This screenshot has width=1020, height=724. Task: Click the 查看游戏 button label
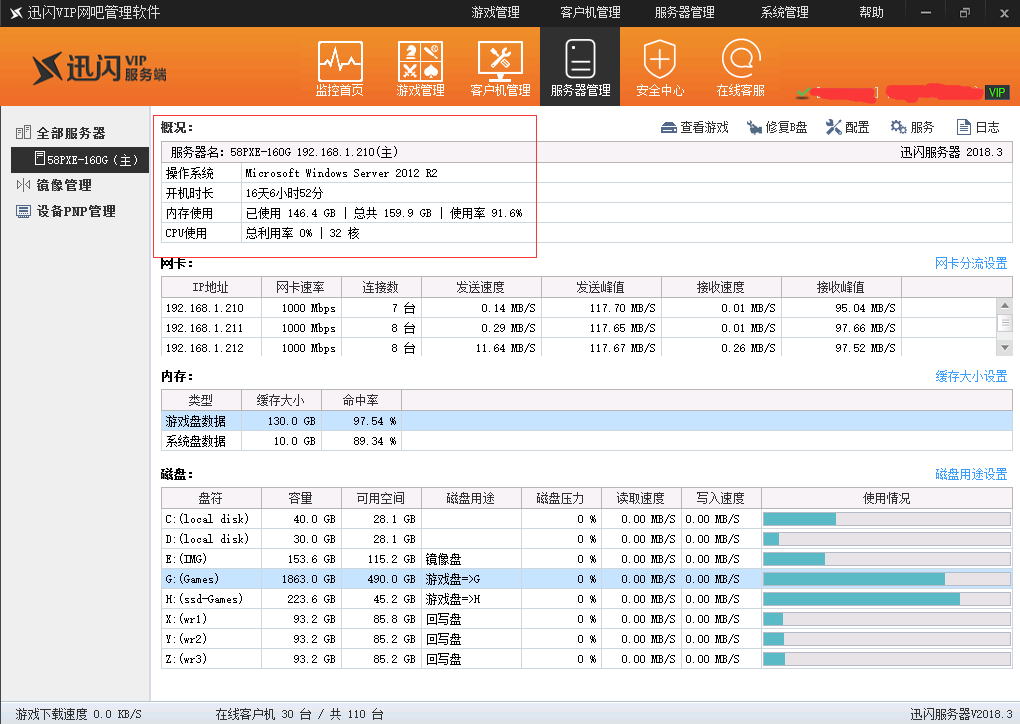pyautogui.click(x=705, y=127)
